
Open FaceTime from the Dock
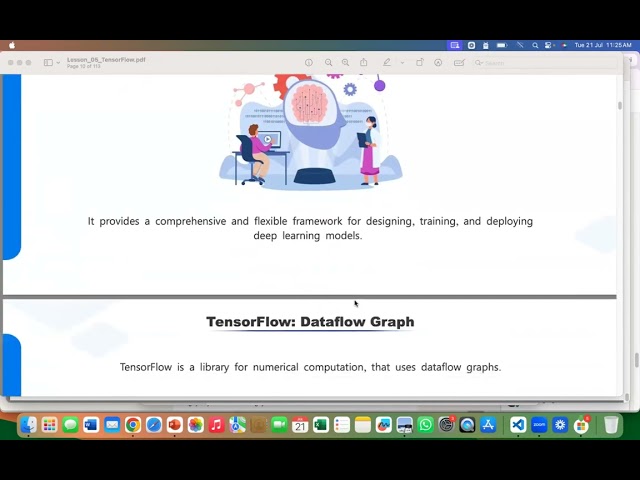tap(279, 425)
